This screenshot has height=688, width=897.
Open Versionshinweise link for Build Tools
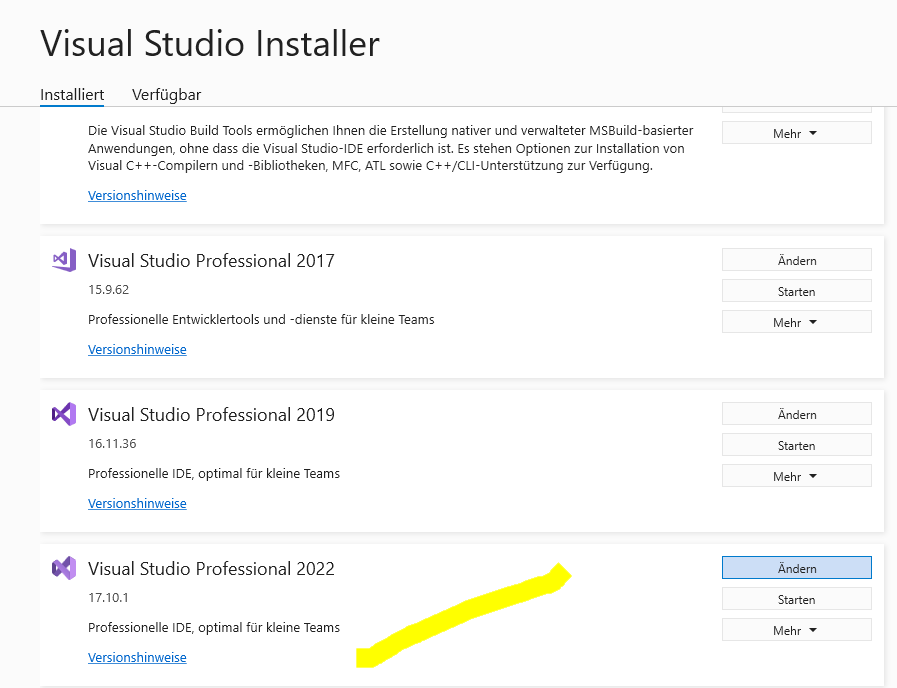[137, 195]
